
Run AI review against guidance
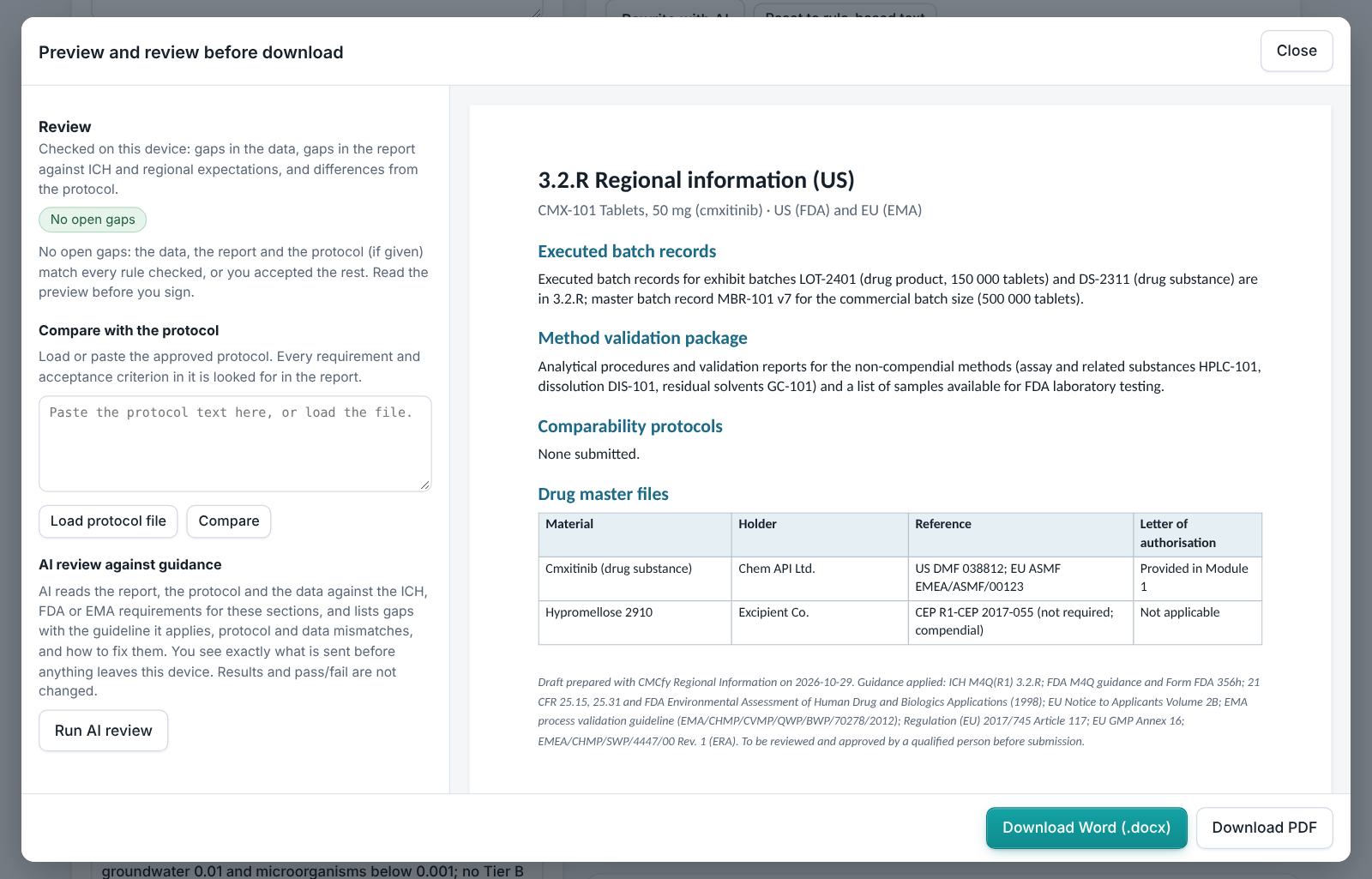click(x=103, y=731)
